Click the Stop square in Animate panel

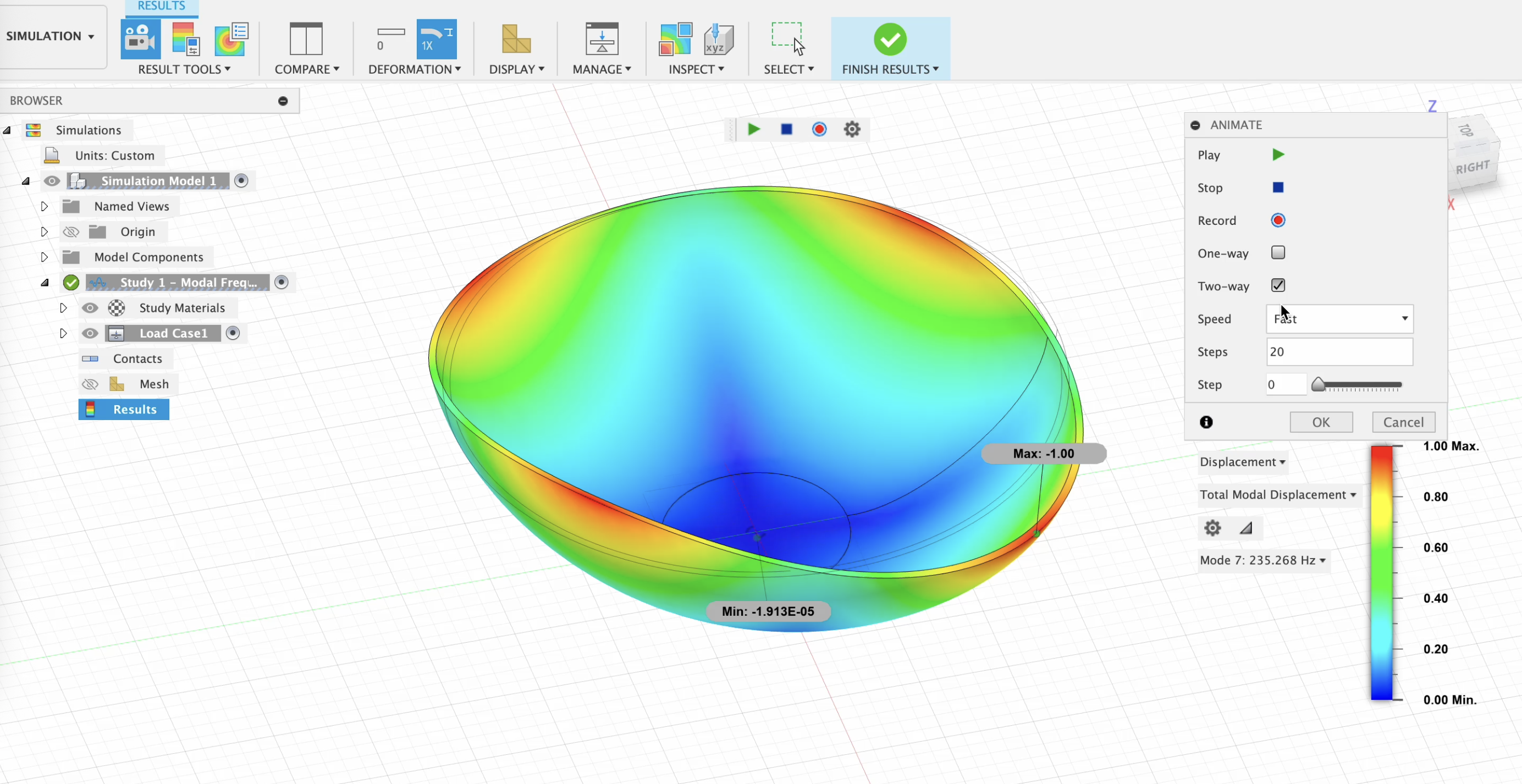pos(1278,188)
